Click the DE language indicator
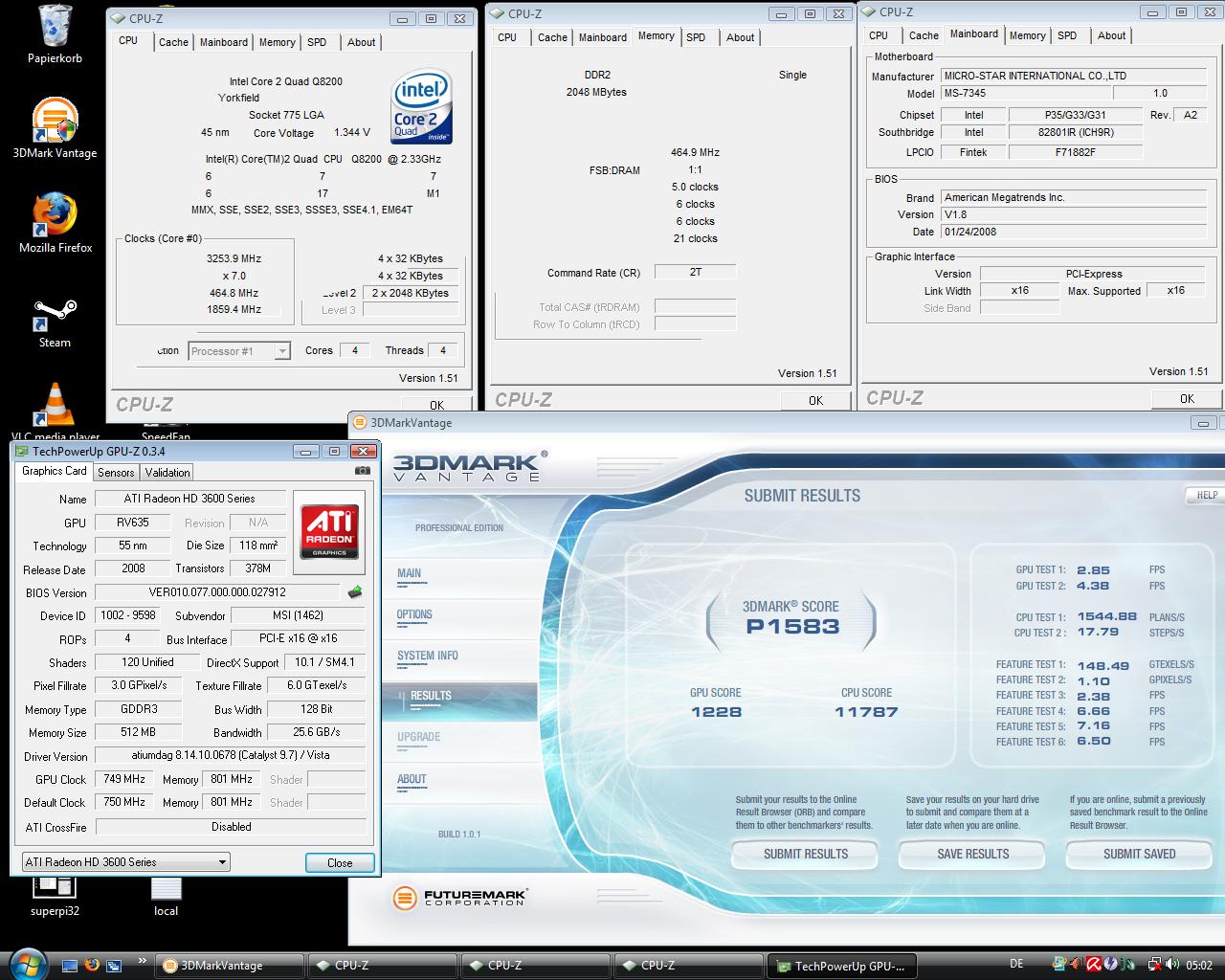This screenshot has height=980, width=1225. (x=1016, y=965)
